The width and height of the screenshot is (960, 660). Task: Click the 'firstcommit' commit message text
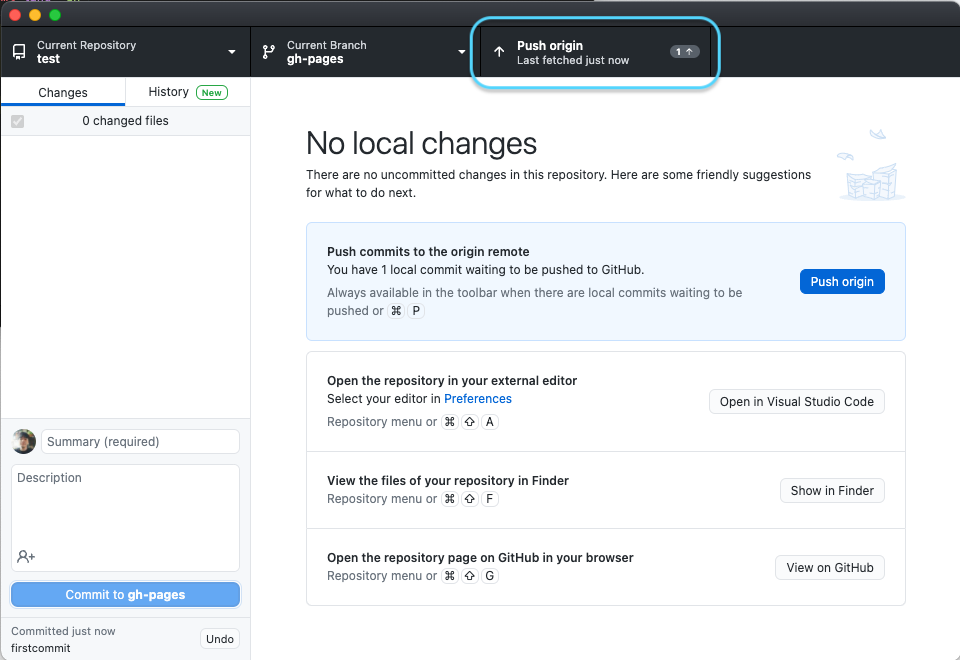click(40, 648)
